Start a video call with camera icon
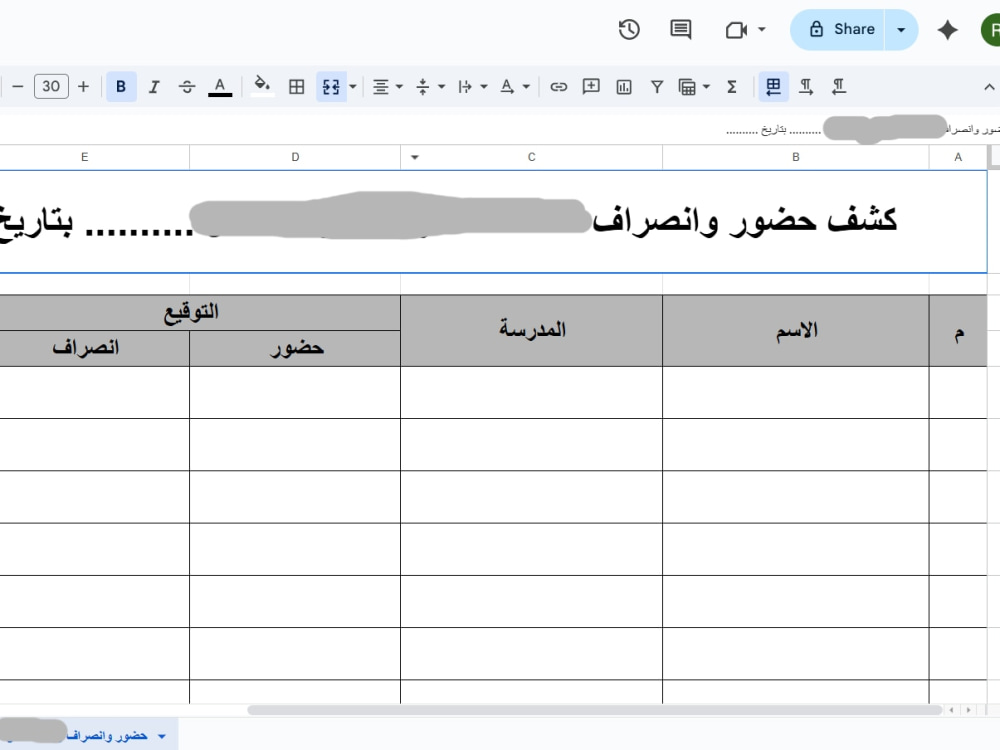 click(736, 30)
